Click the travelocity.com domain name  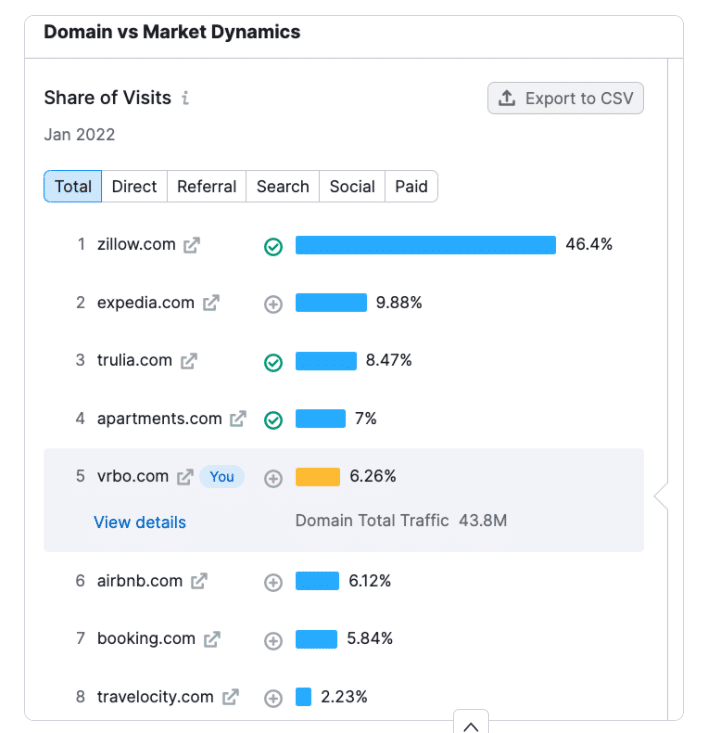tap(155, 697)
